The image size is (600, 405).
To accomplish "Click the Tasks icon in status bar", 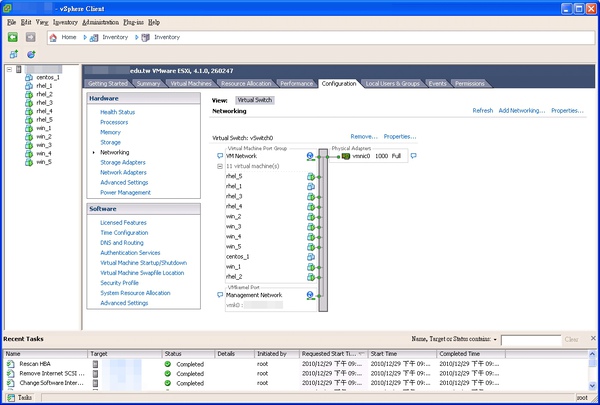I will point(11,398).
